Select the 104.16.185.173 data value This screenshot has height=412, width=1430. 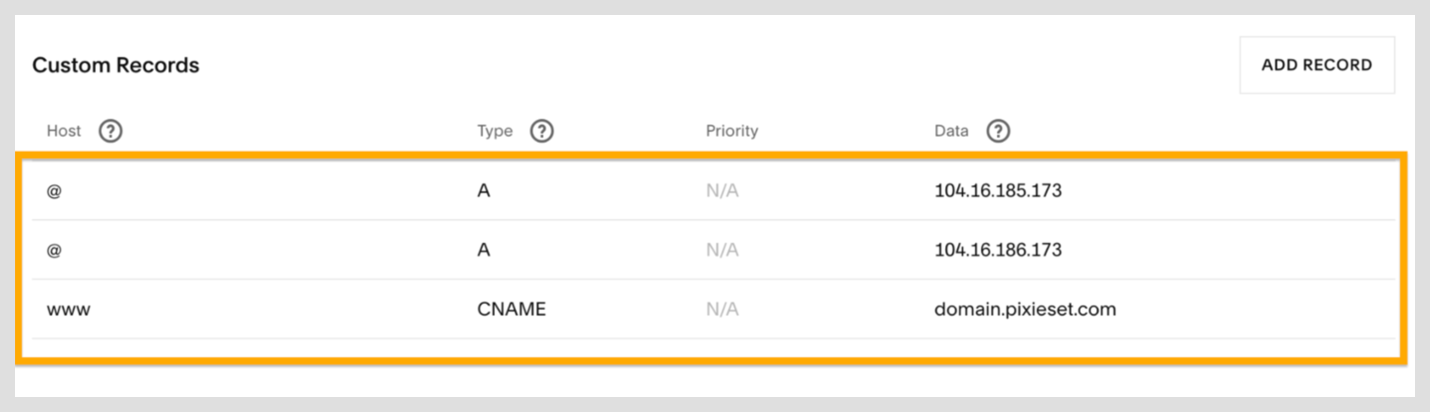[x=998, y=190]
